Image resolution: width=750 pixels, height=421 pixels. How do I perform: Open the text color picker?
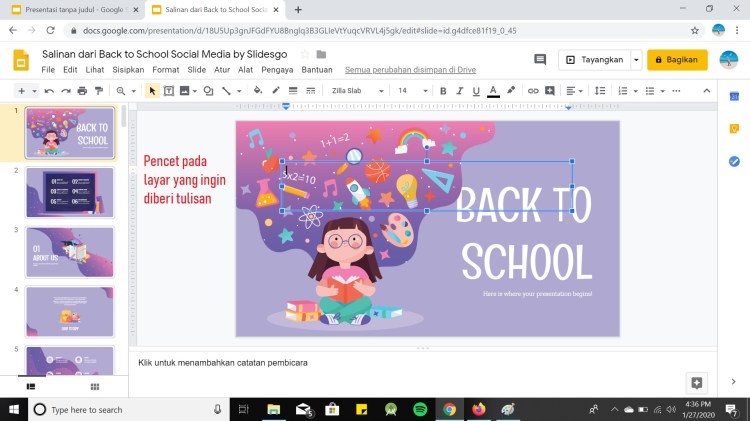pos(492,91)
